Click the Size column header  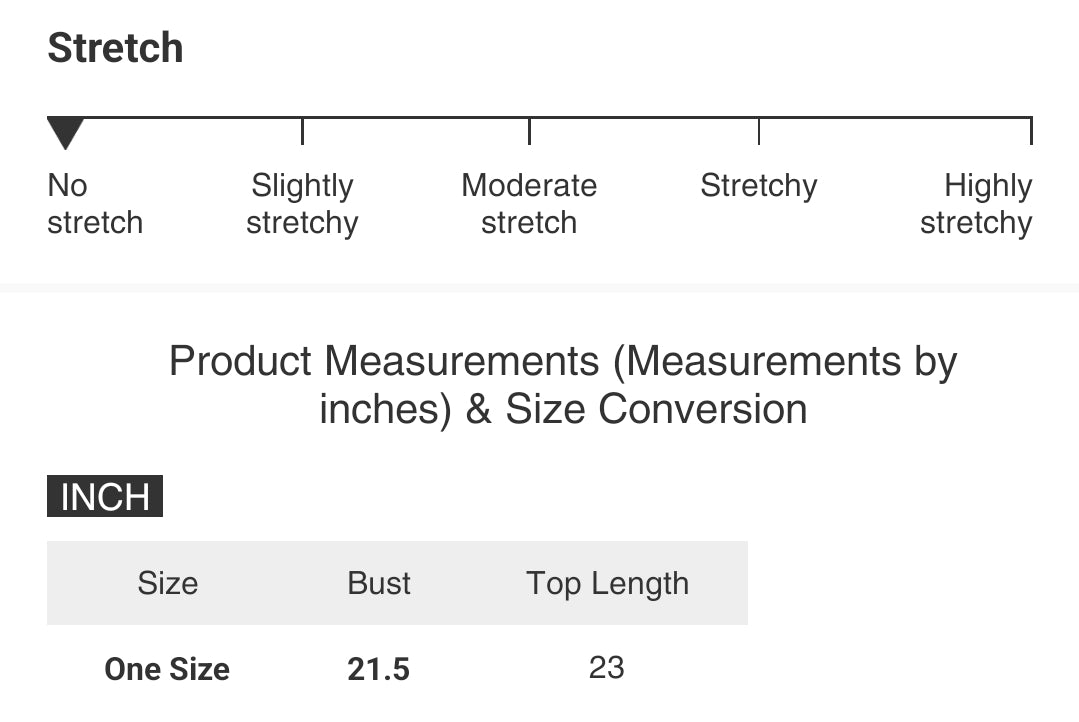167,583
